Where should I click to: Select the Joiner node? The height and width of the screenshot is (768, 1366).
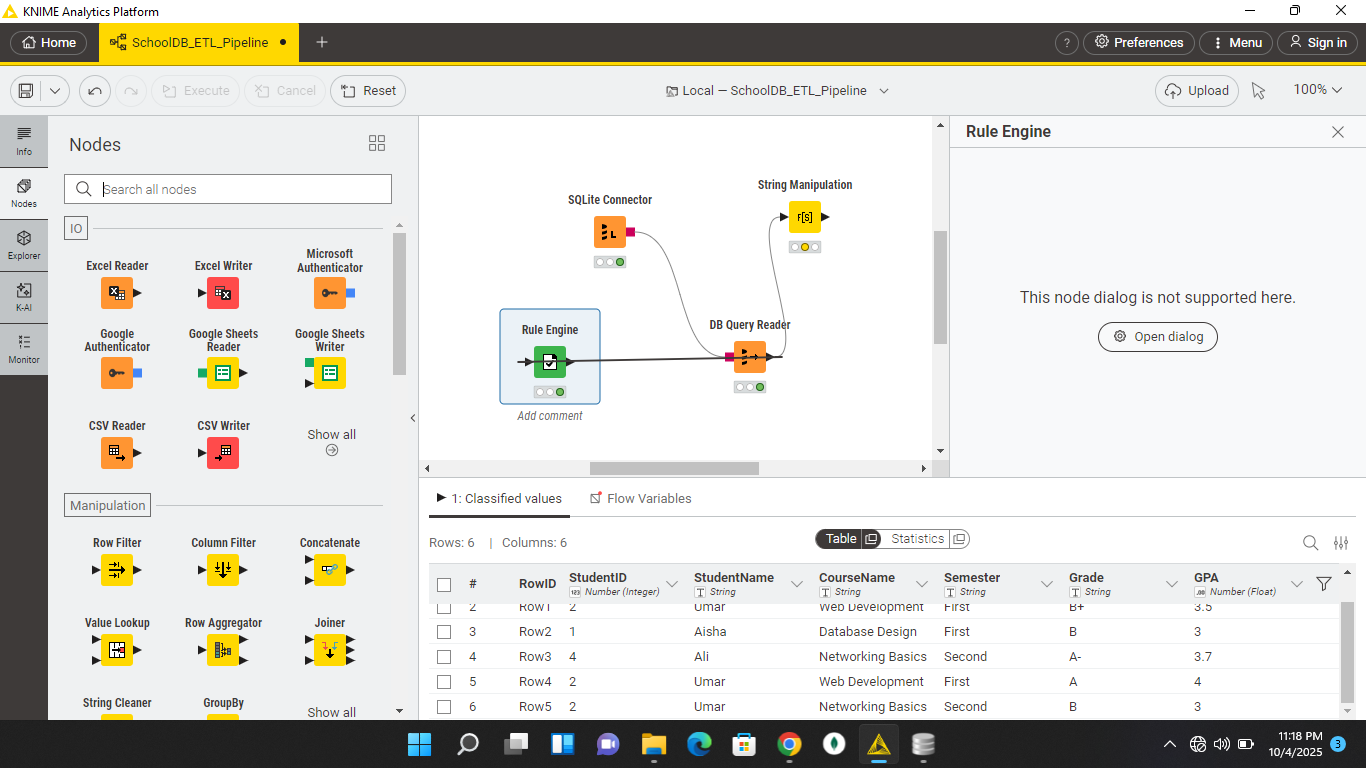[x=329, y=650]
